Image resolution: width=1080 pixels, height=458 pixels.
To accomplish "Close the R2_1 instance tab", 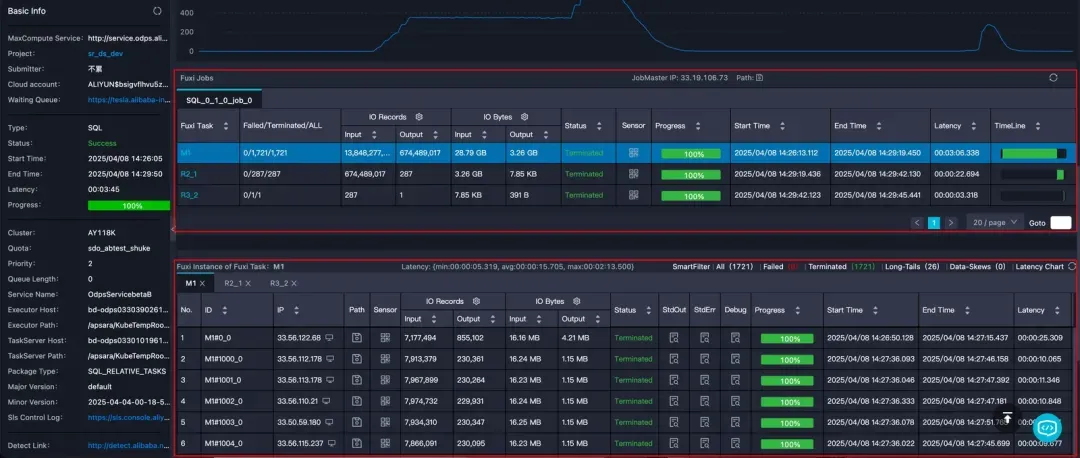I will [248, 283].
